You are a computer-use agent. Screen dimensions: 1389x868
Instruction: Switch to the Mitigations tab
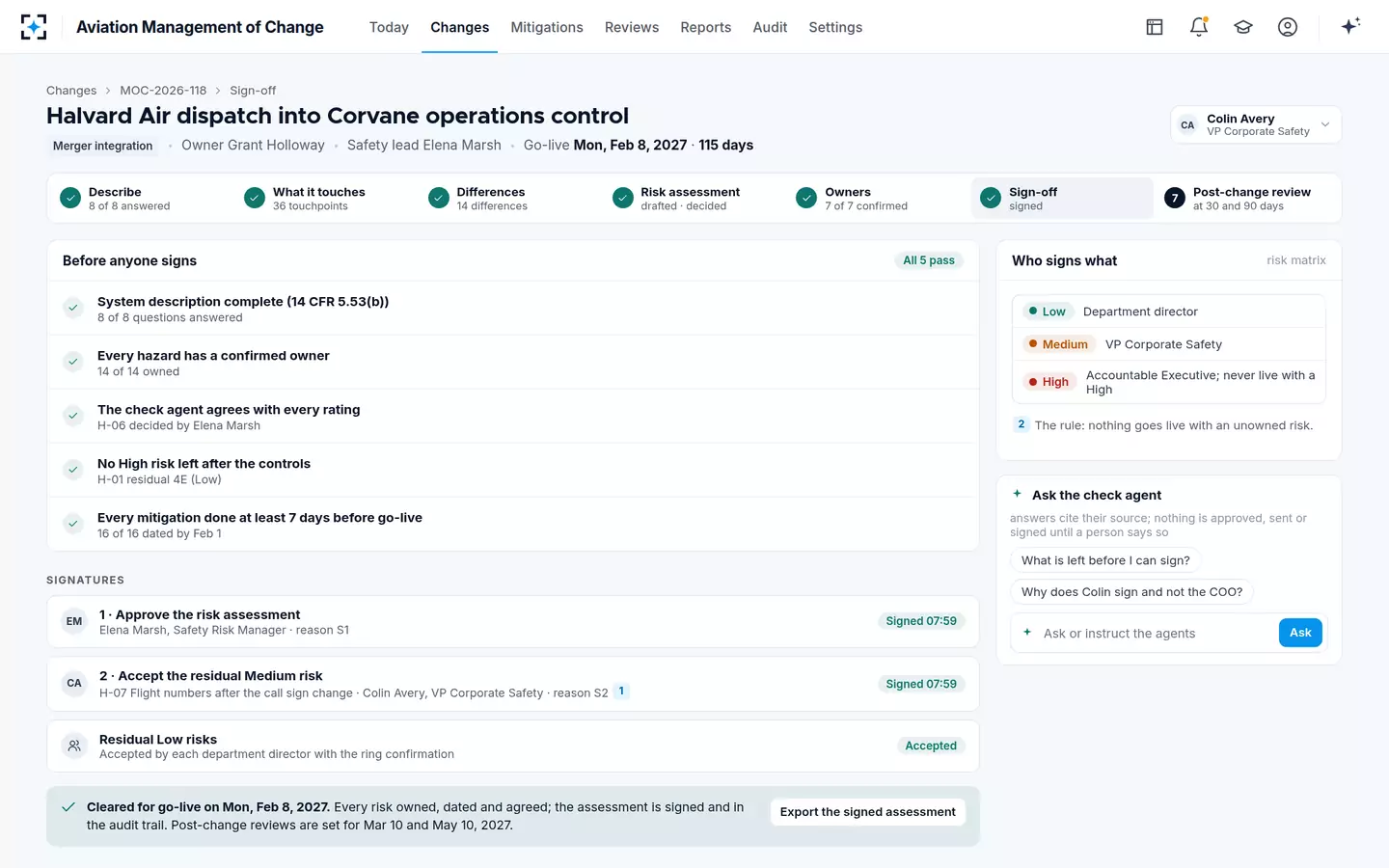547,27
